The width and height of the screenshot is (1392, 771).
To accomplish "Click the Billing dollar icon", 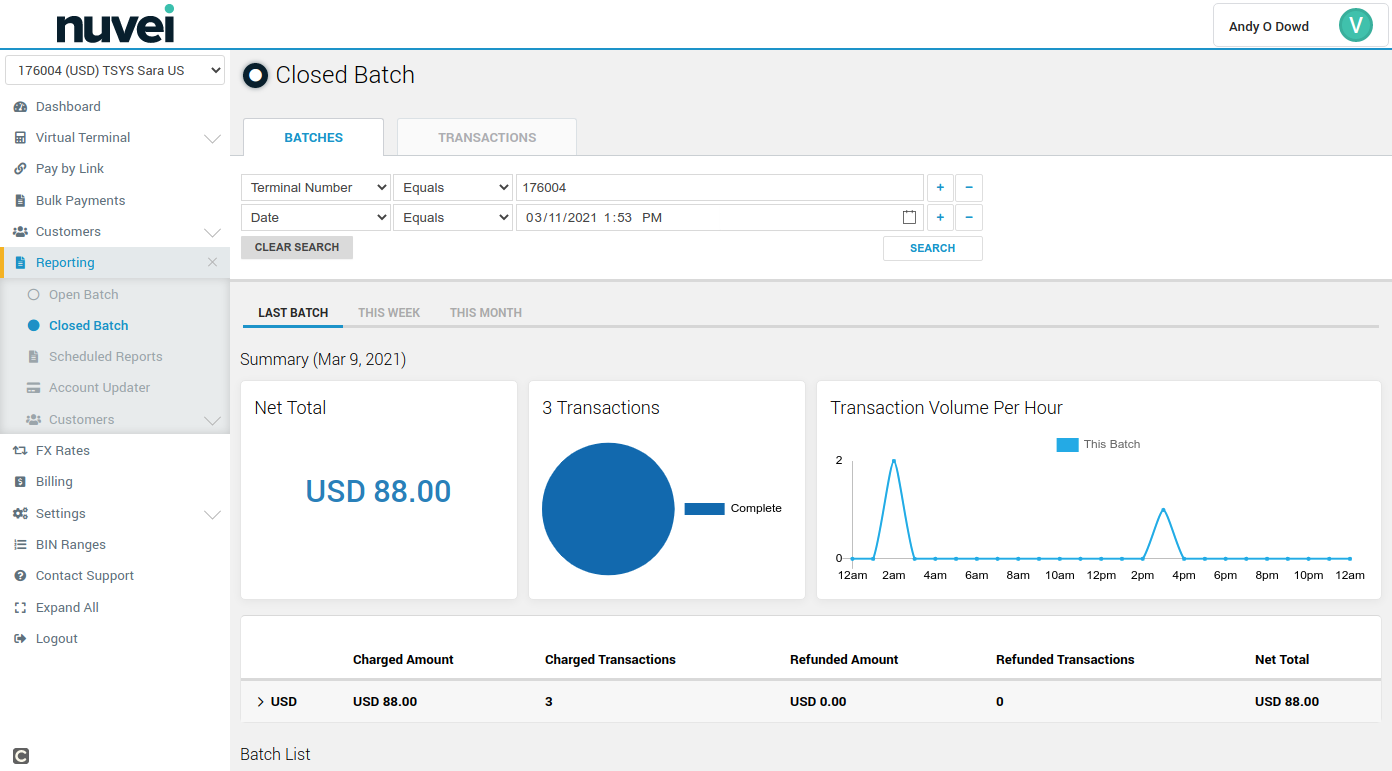I will (20, 482).
